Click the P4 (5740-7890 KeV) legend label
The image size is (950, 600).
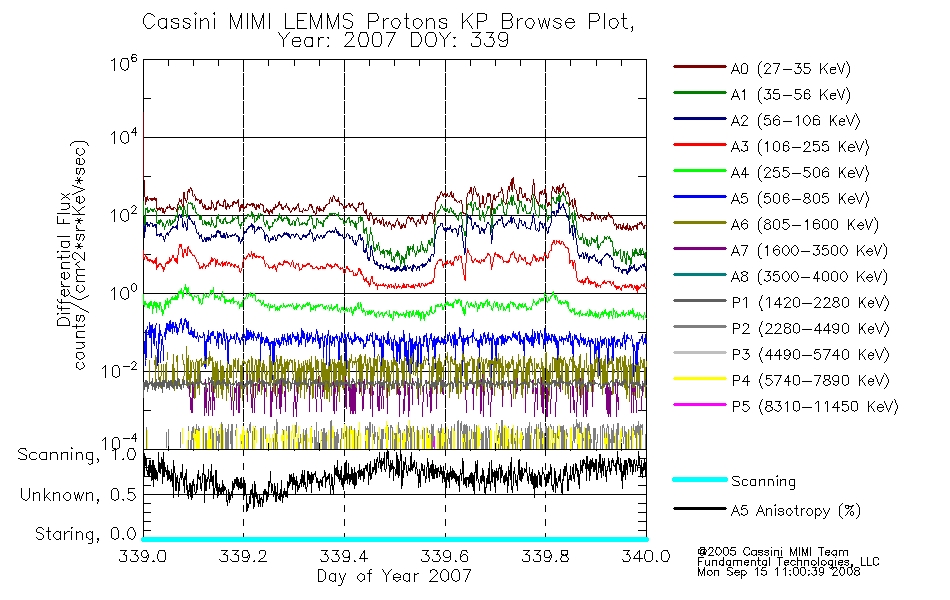(x=810, y=381)
